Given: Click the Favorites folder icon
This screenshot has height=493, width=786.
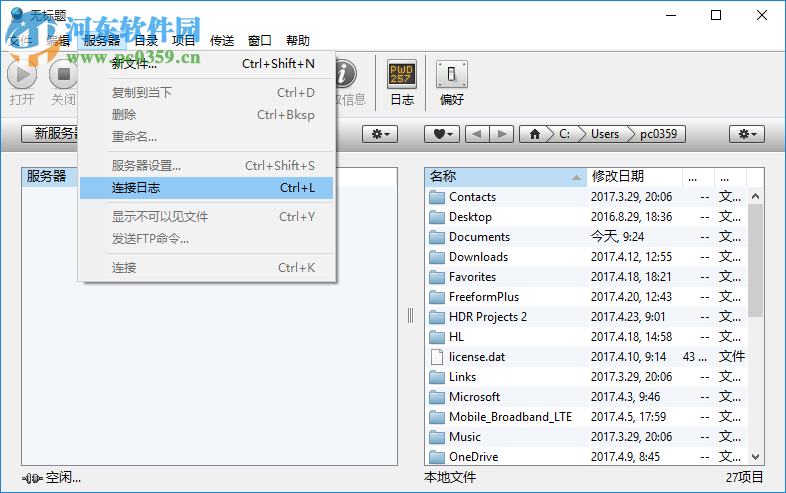Looking at the screenshot, I should point(437,277).
